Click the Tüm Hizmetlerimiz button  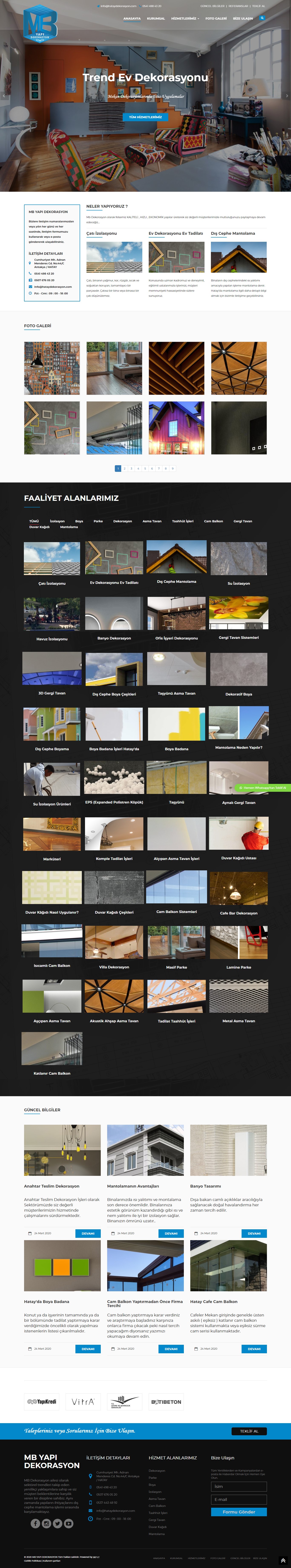(x=145, y=117)
